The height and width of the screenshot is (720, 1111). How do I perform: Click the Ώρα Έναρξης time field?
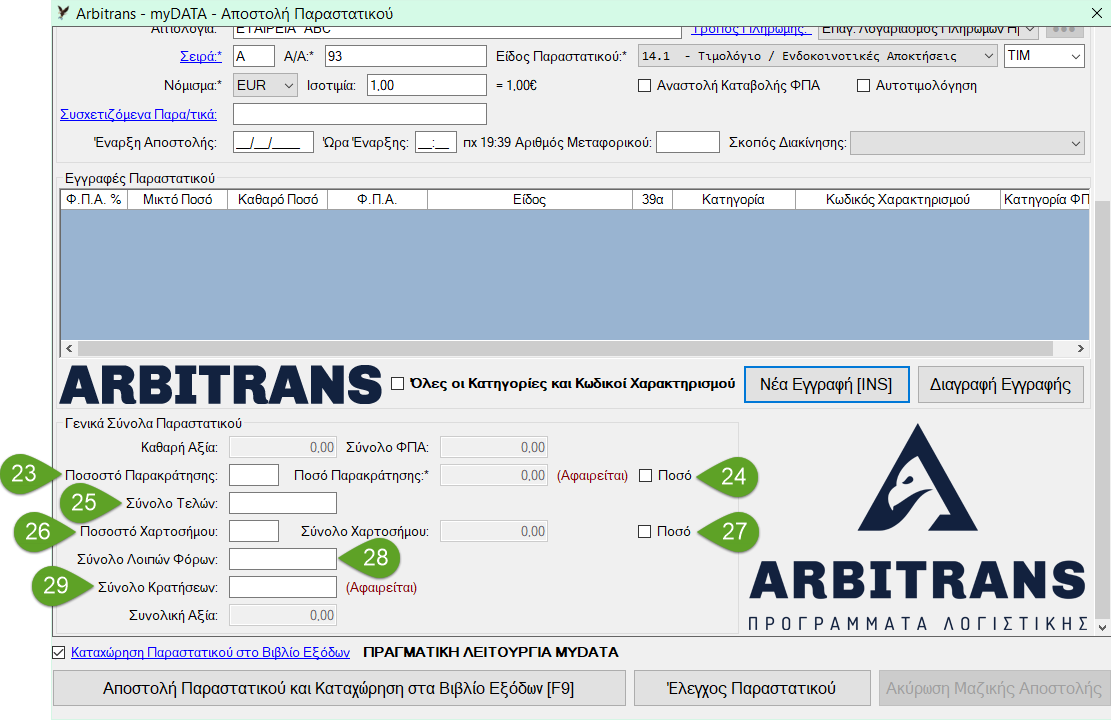pos(436,142)
